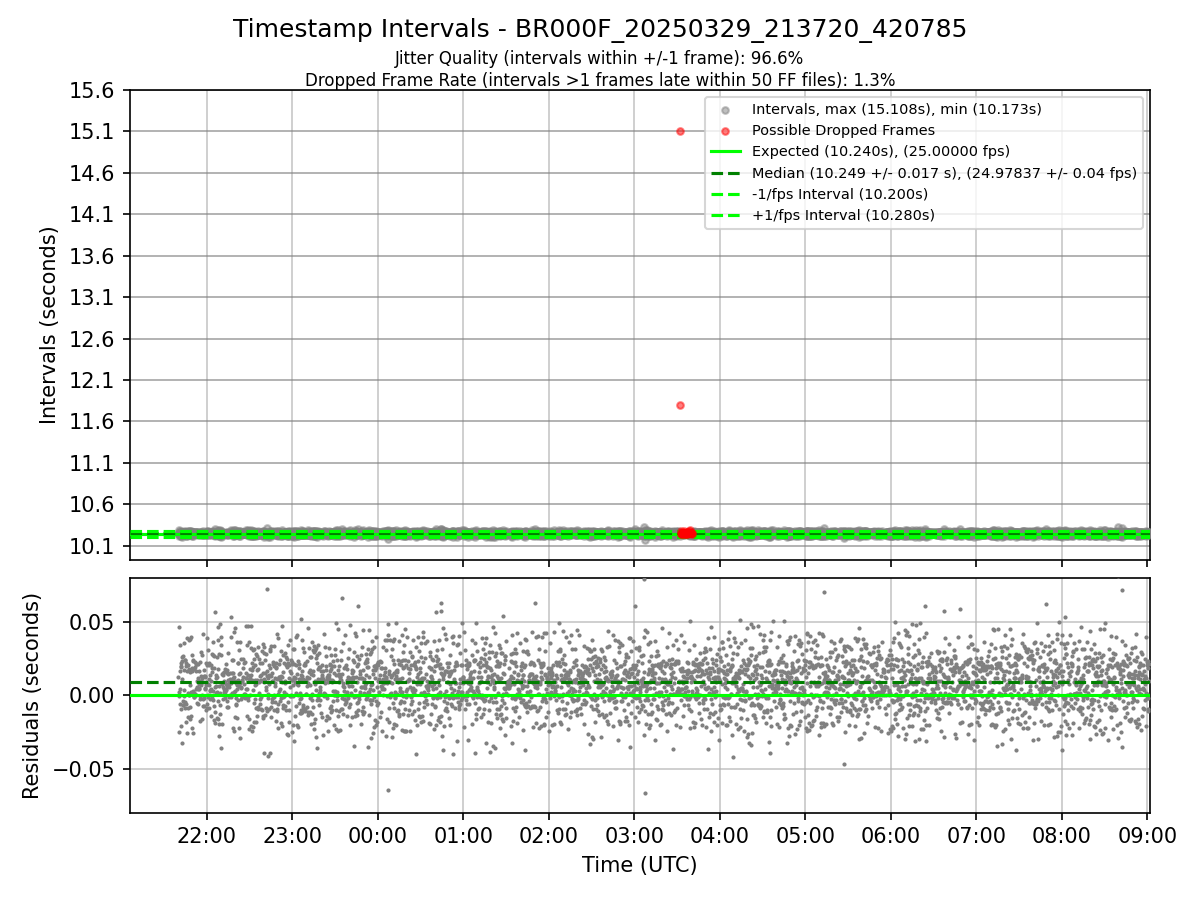1200x900 pixels.
Task: Click the 23:00 time tick label
Action: click(293, 835)
